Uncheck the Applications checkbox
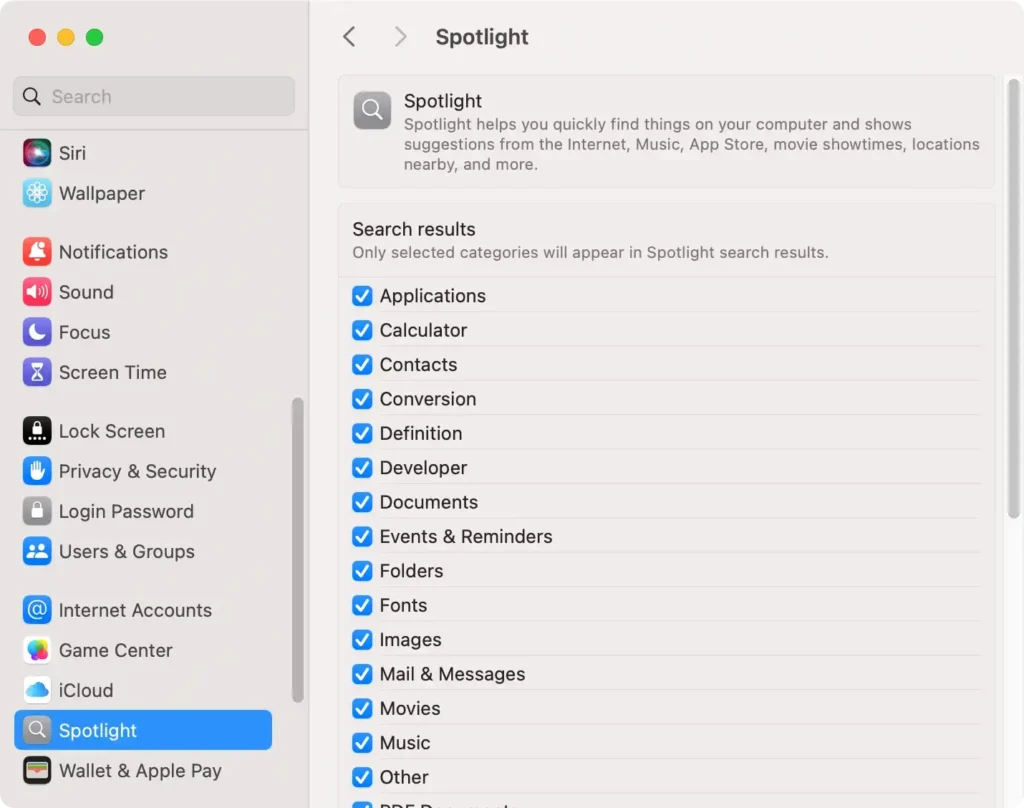The width and height of the screenshot is (1024, 808). tap(362, 296)
